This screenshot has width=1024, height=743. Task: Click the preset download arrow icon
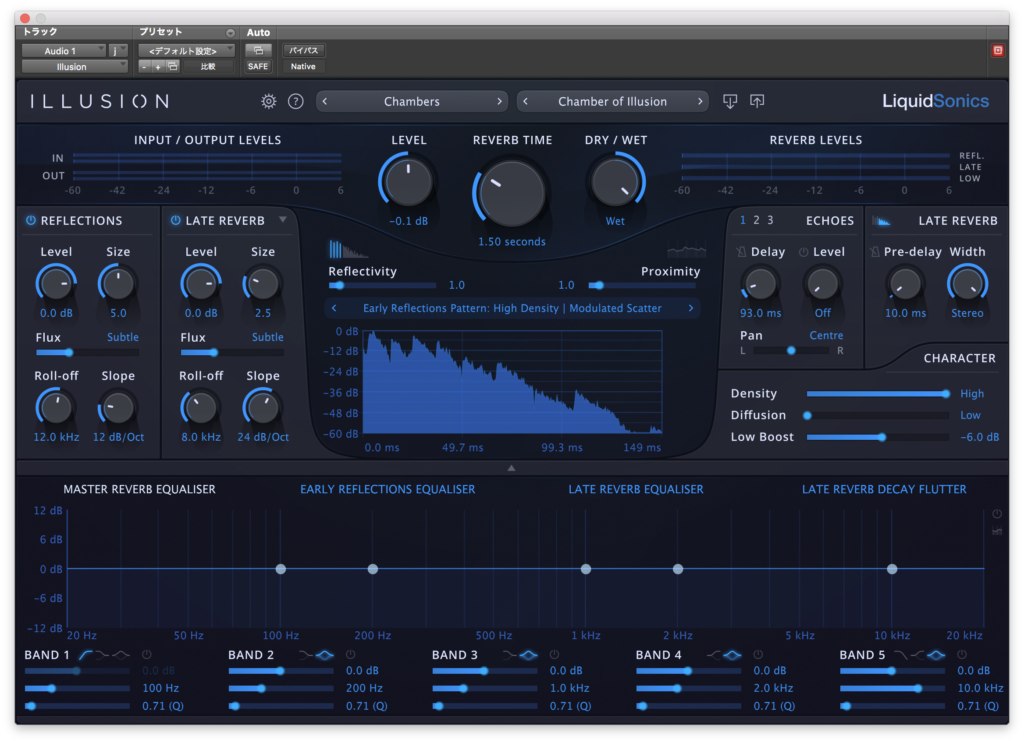pos(730,101)
